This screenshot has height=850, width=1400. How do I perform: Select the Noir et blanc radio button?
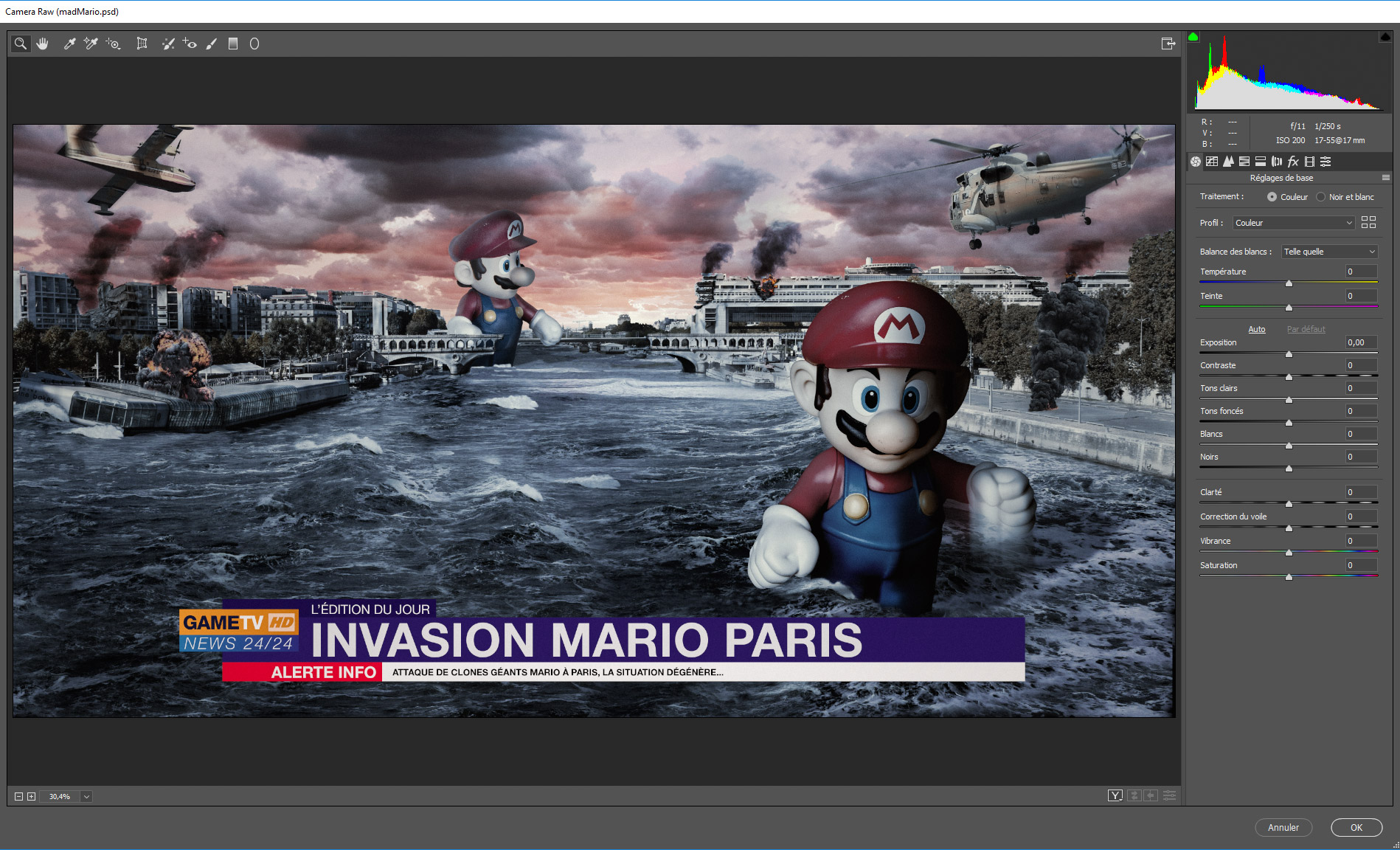click(x=1320, y=197)
